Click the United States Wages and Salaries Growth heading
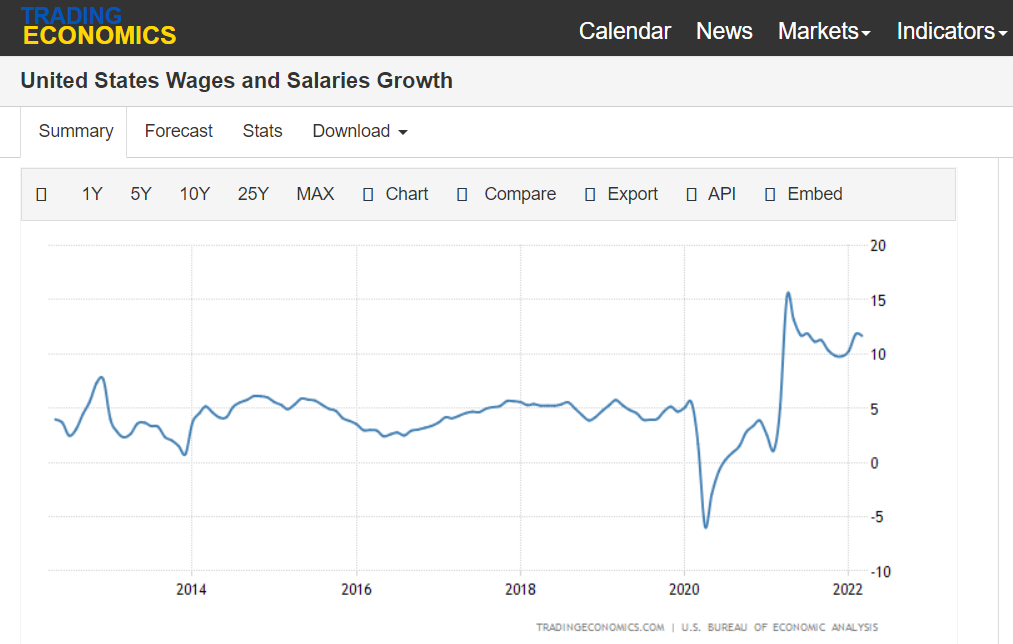Screen dimensions: 1013x644 [x=236, y=81]
